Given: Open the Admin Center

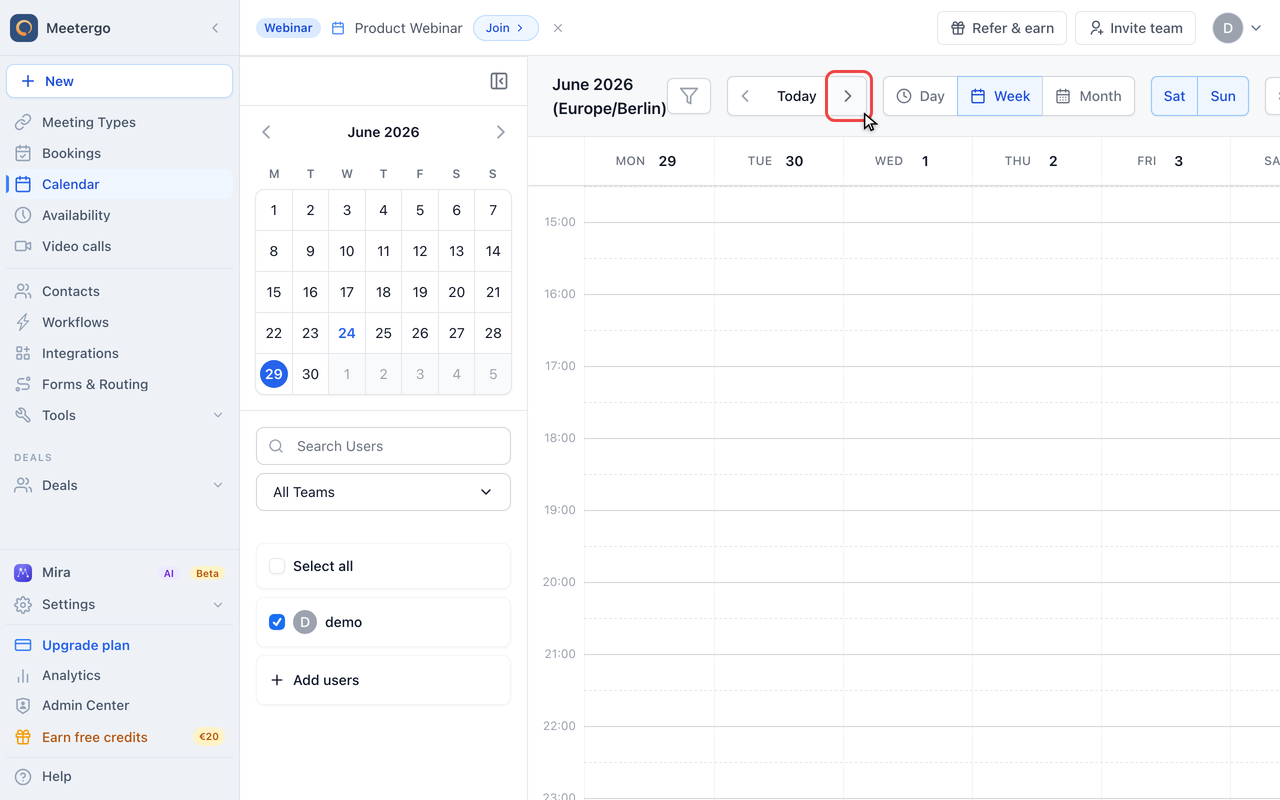Looking at the screenshot, I should pos(119,705).
